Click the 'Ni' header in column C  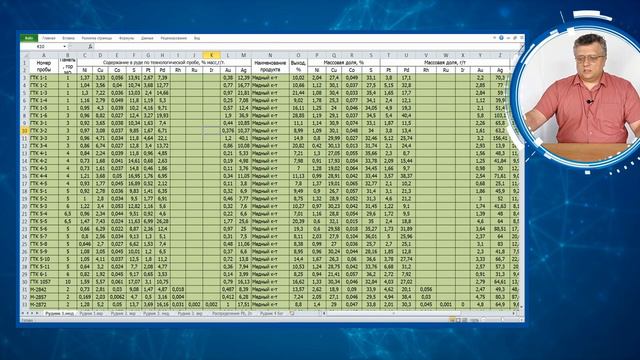pyautogui.click(x=84, y=70)
